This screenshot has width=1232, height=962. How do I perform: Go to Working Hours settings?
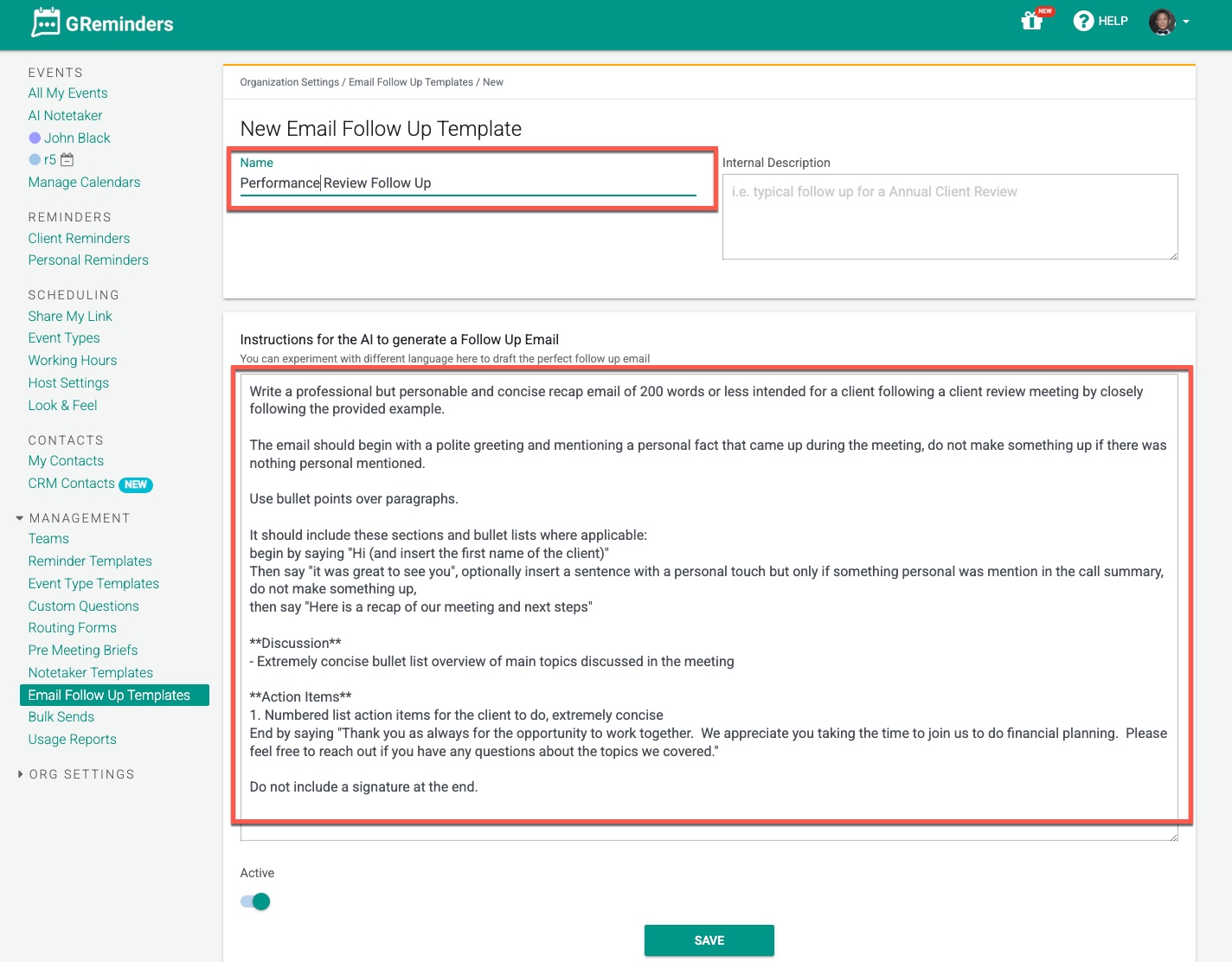(x=72, y=360)
